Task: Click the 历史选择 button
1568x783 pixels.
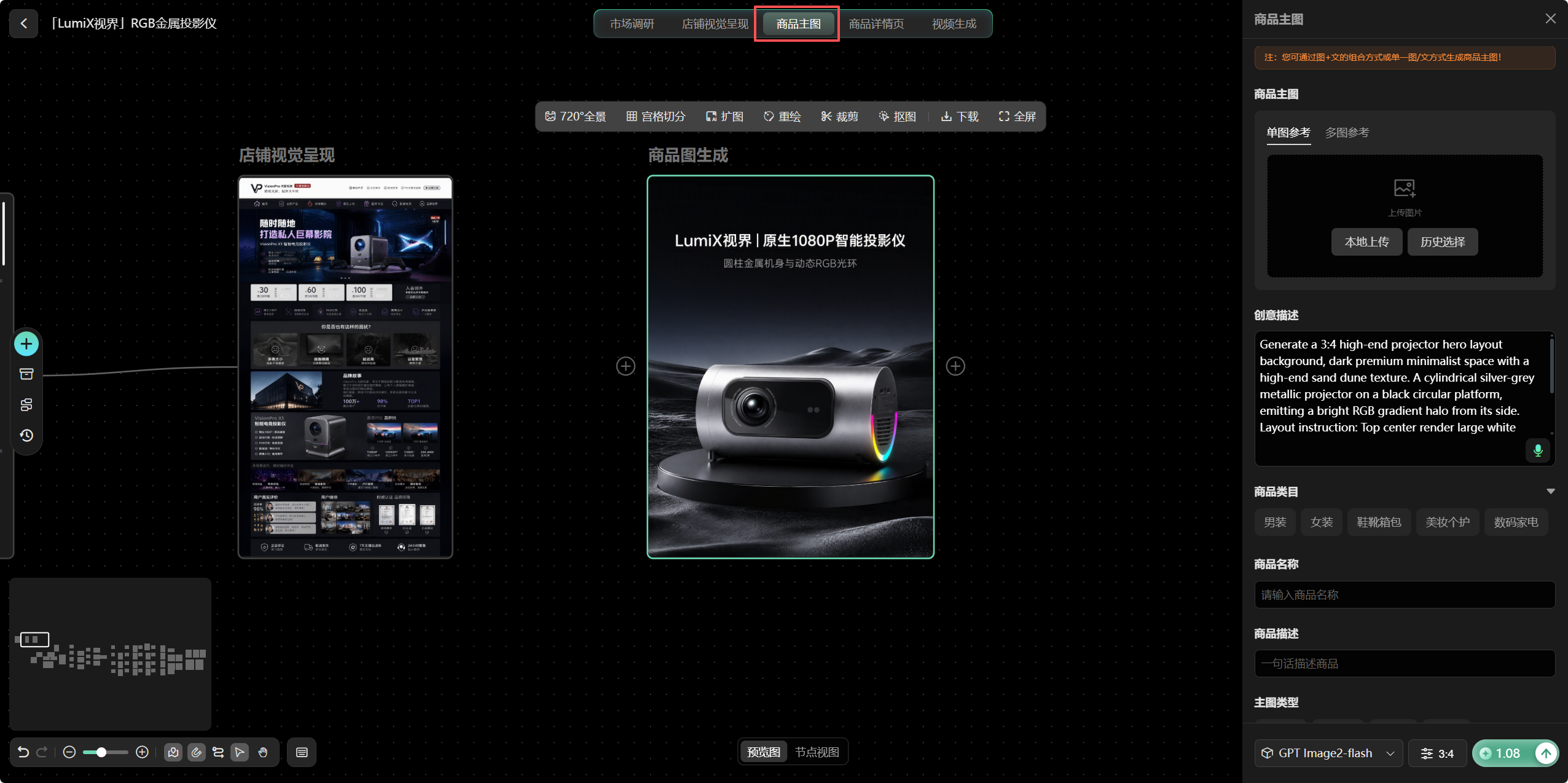Action: pyautogui.click(x=1443, y=242)
